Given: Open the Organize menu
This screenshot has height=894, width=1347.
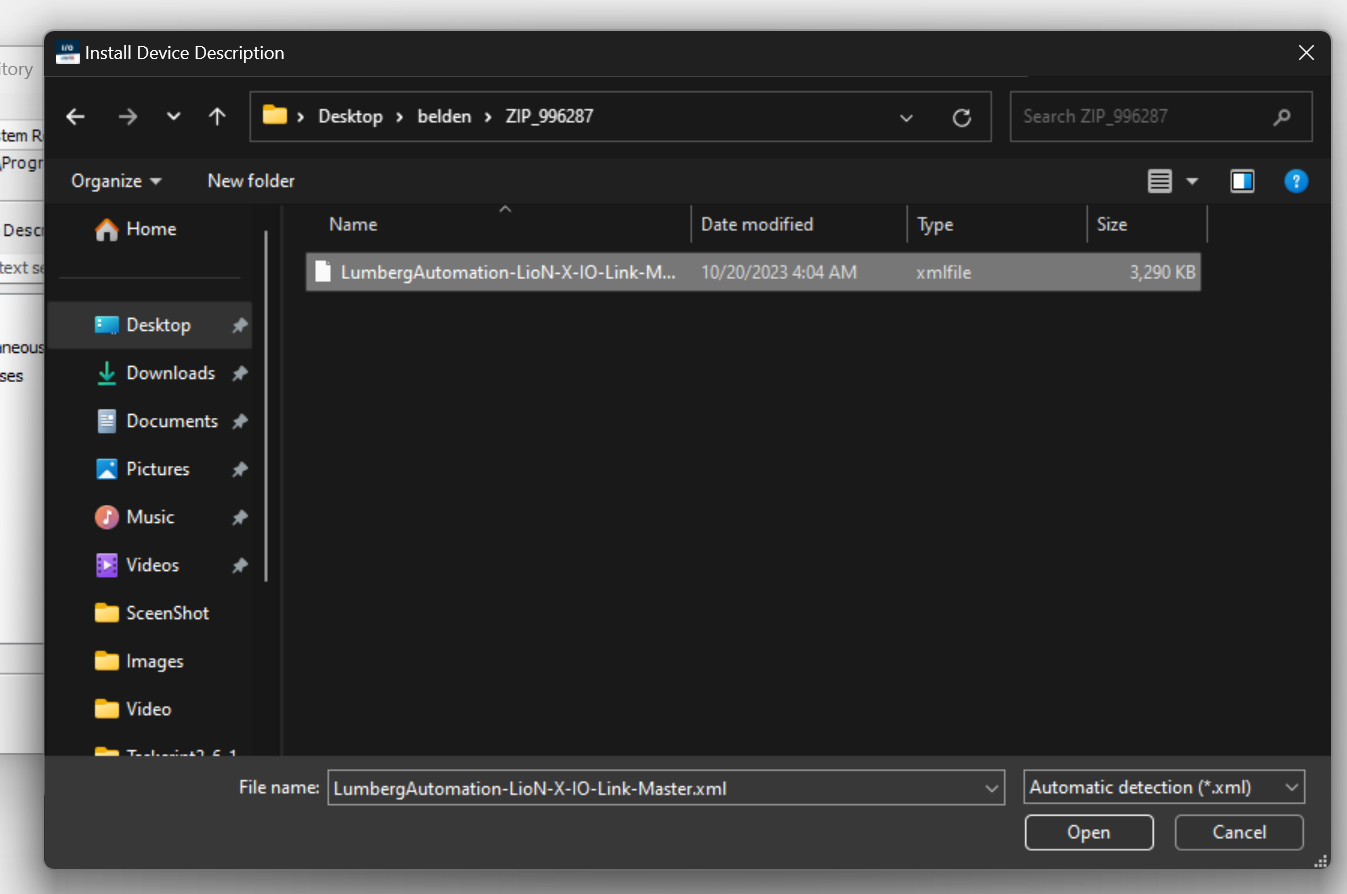Looking at the screenshot, I should tap(116, 181).
